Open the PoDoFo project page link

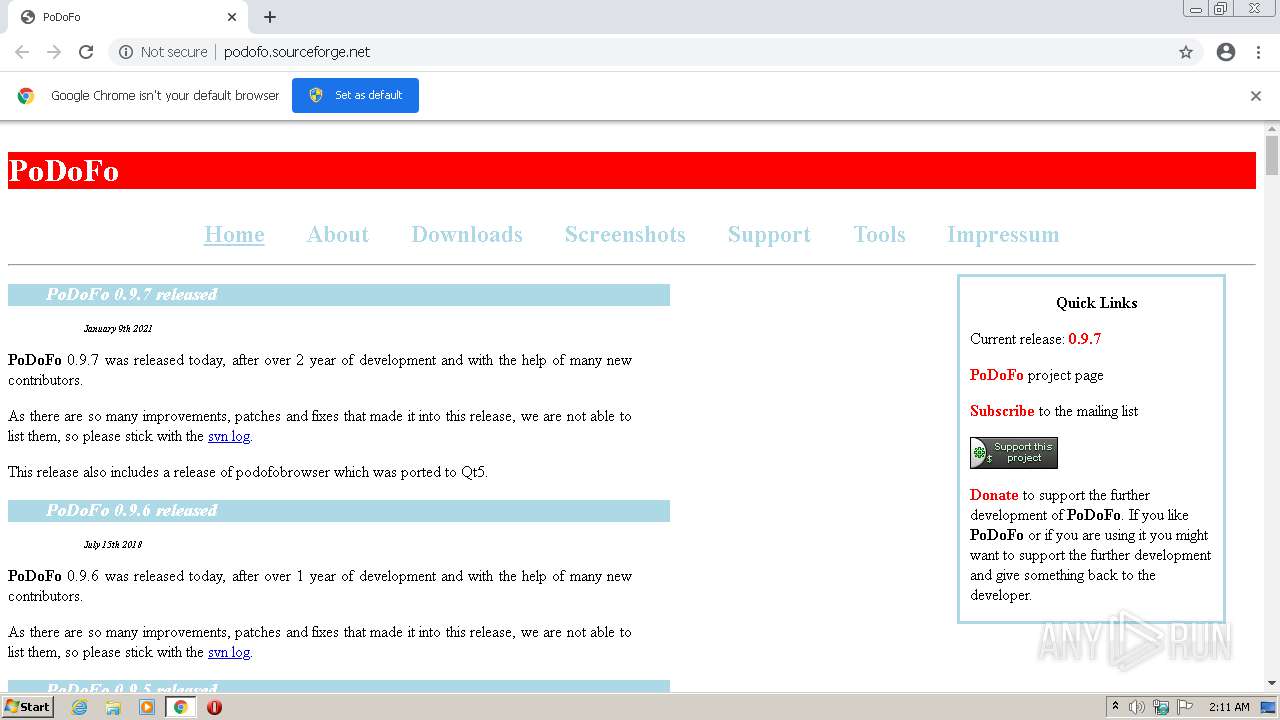coord(996,375)
